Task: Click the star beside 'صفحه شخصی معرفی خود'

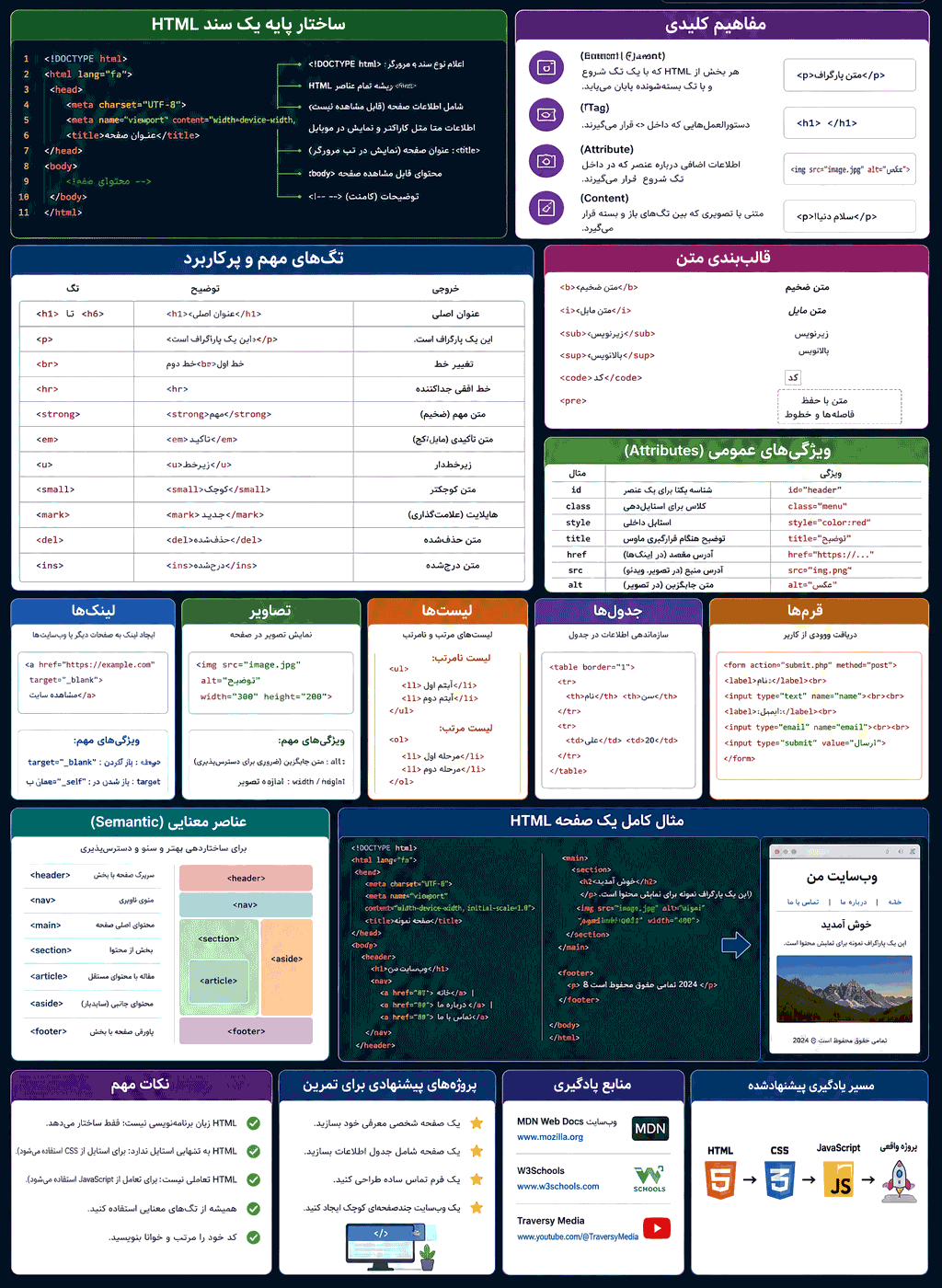Action: pos(477,1123)
